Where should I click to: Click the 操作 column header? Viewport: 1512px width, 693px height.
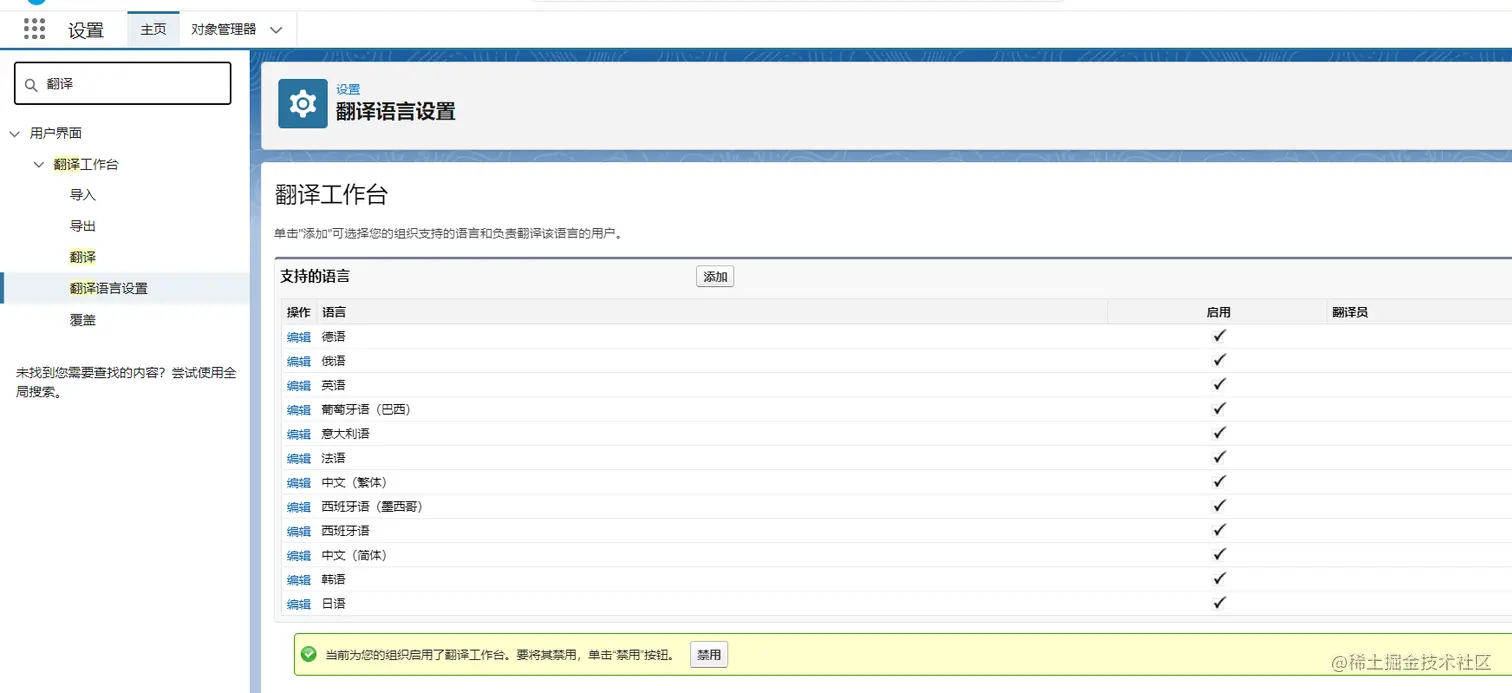click(x=299, y=312)
